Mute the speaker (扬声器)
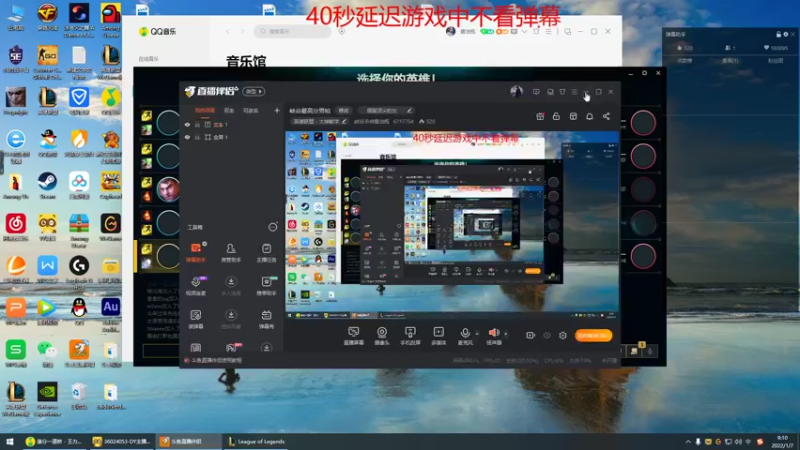Viewport: 800px width, 450px height. 493,336
